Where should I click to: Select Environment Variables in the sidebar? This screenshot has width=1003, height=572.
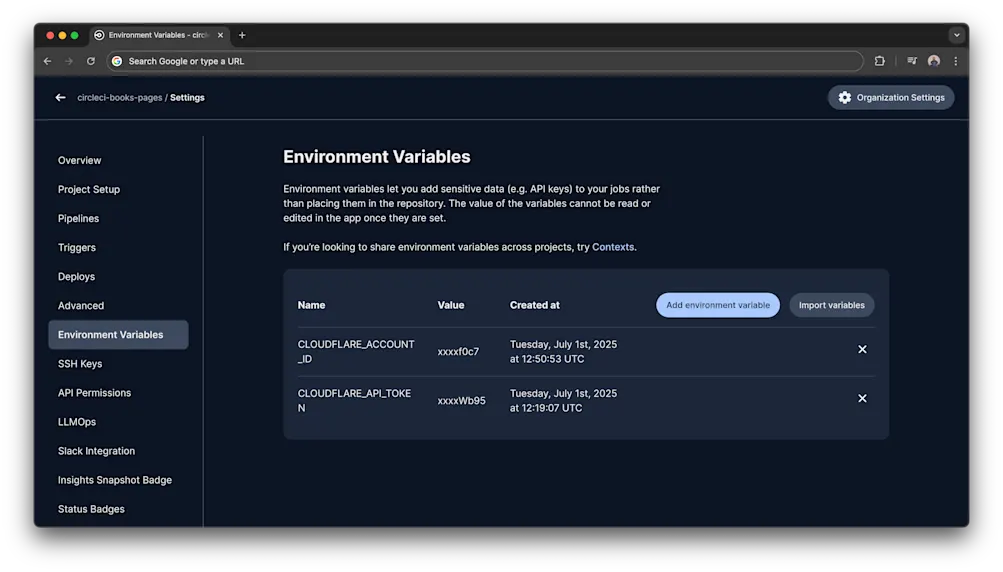118,335
